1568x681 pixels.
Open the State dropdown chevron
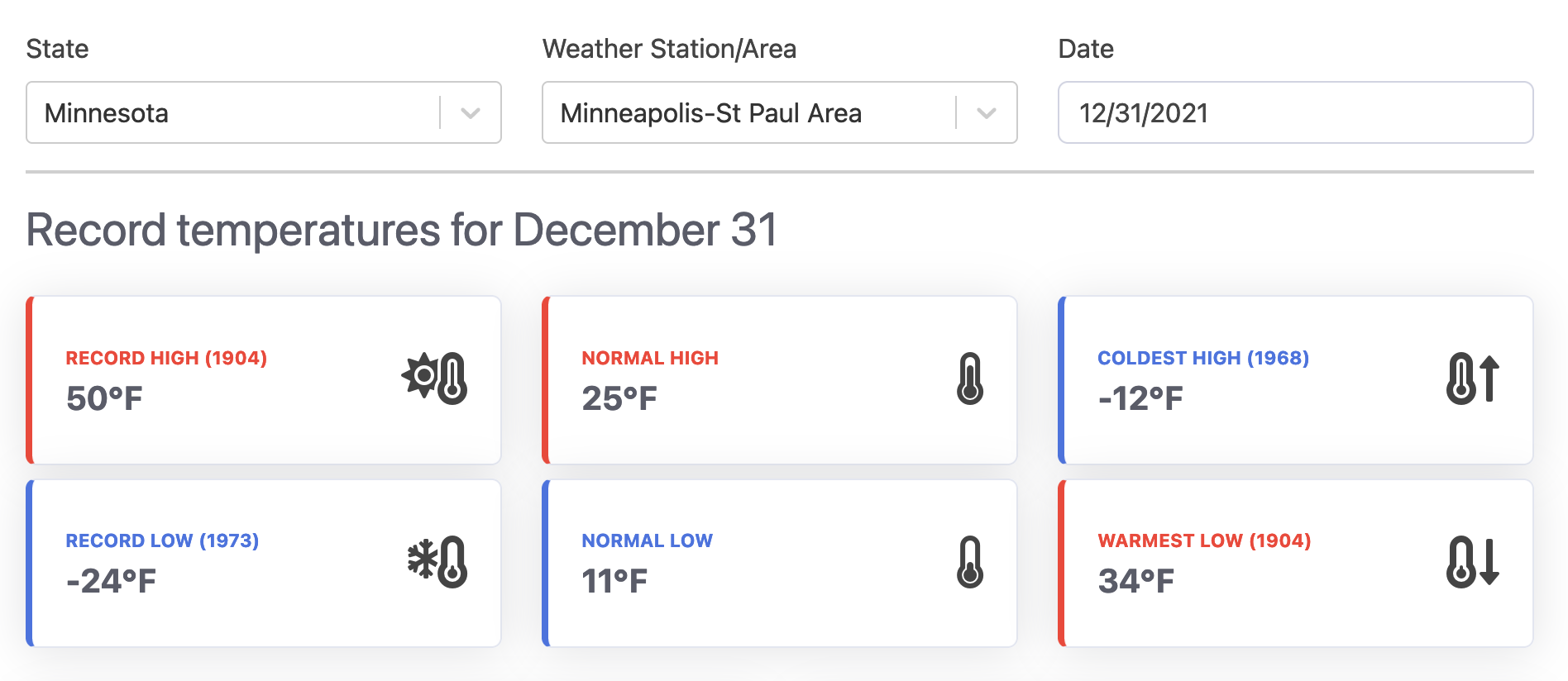click(x=471, y=113)
